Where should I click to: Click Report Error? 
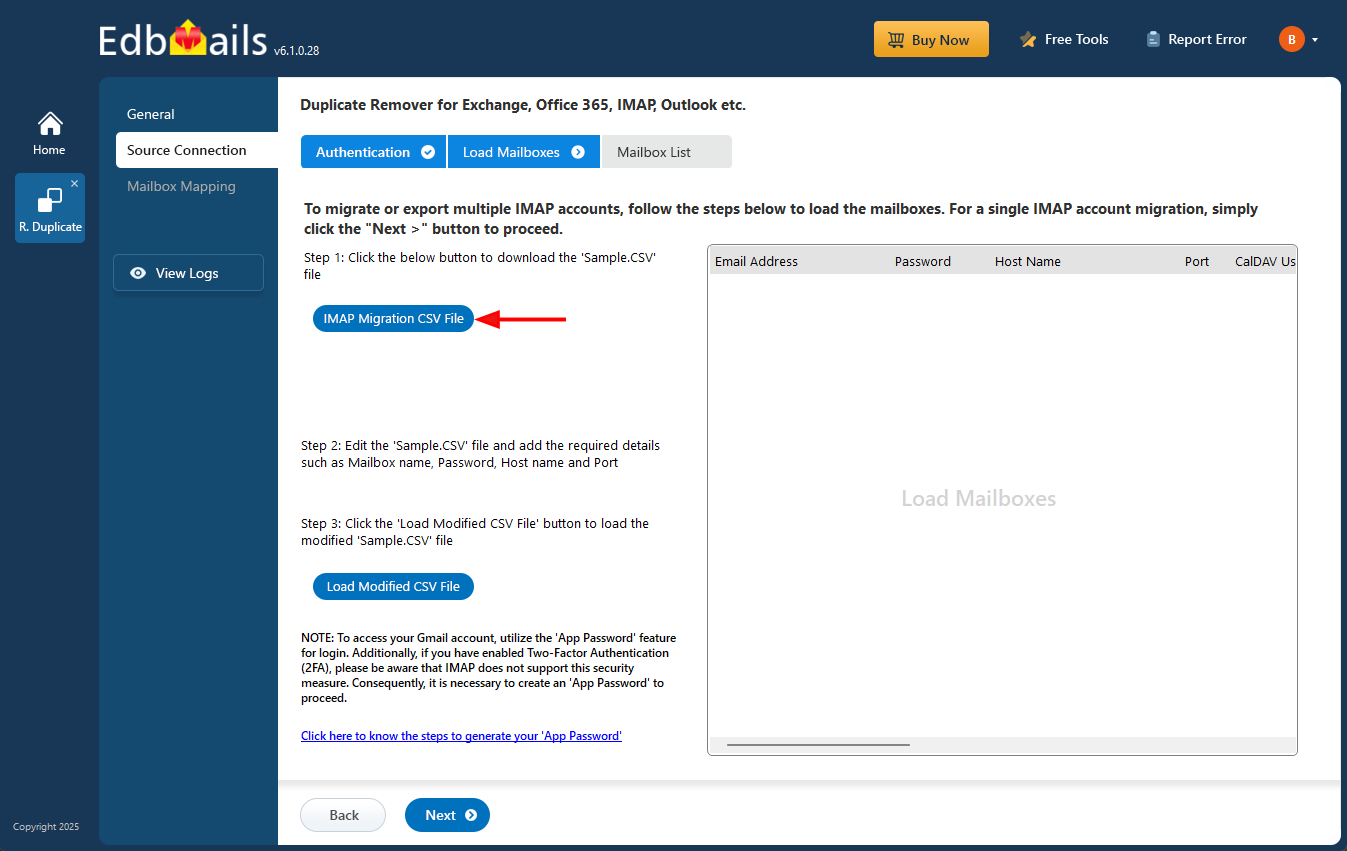click(1196, 40)
